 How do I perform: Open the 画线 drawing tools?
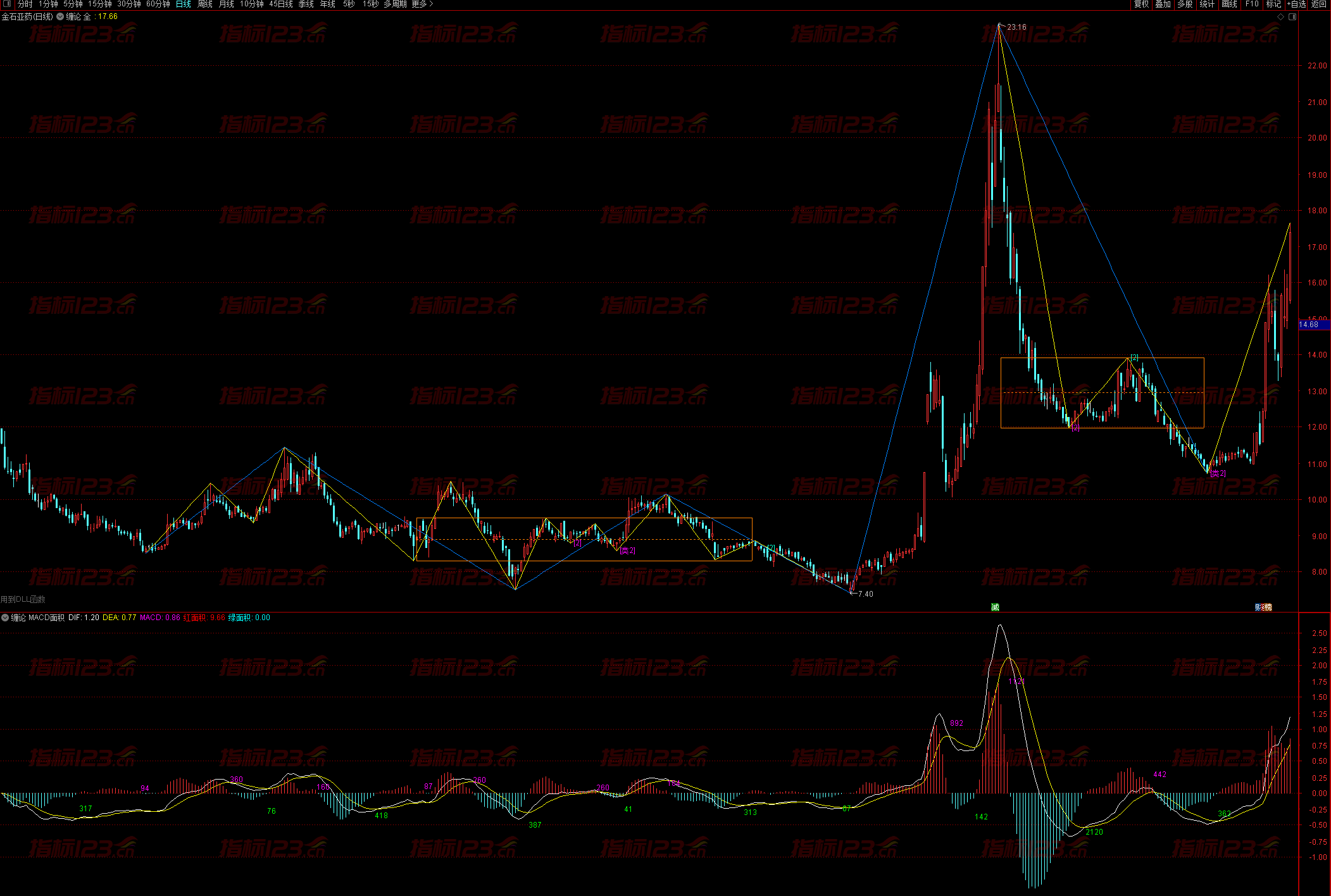click(x=1229, y=4)
